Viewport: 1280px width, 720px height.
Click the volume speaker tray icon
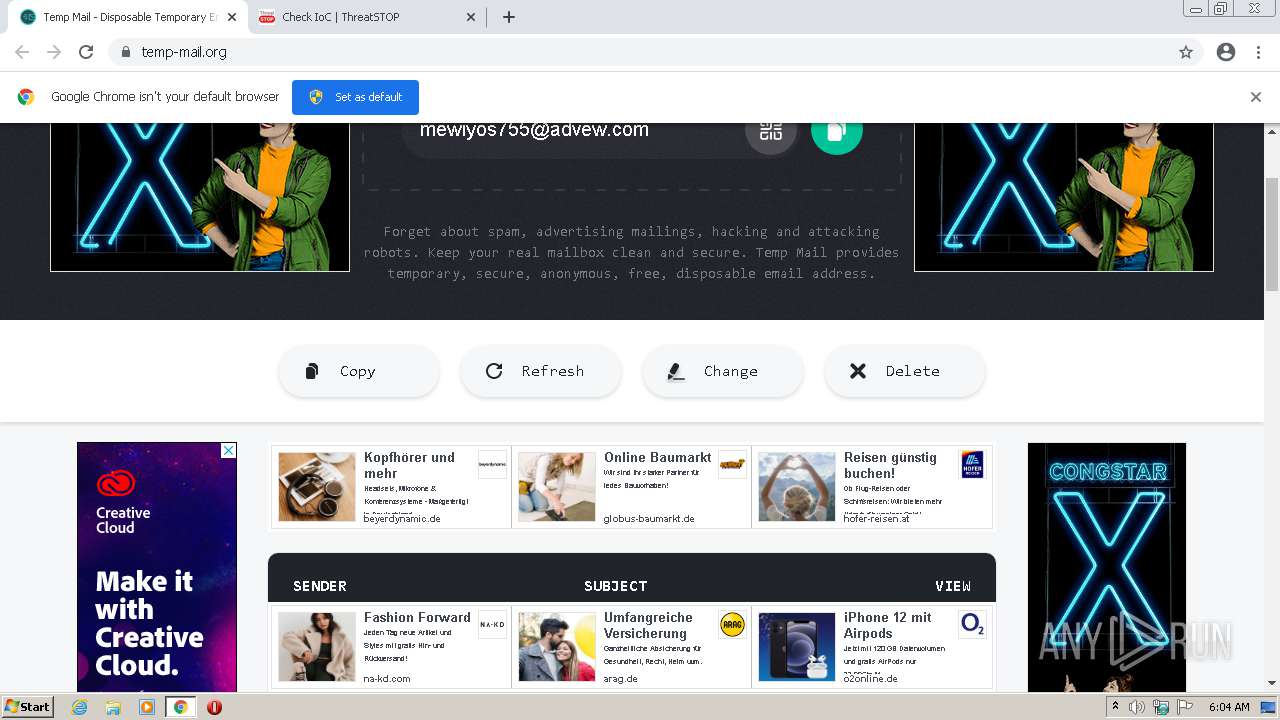[x=1137, y=707]
